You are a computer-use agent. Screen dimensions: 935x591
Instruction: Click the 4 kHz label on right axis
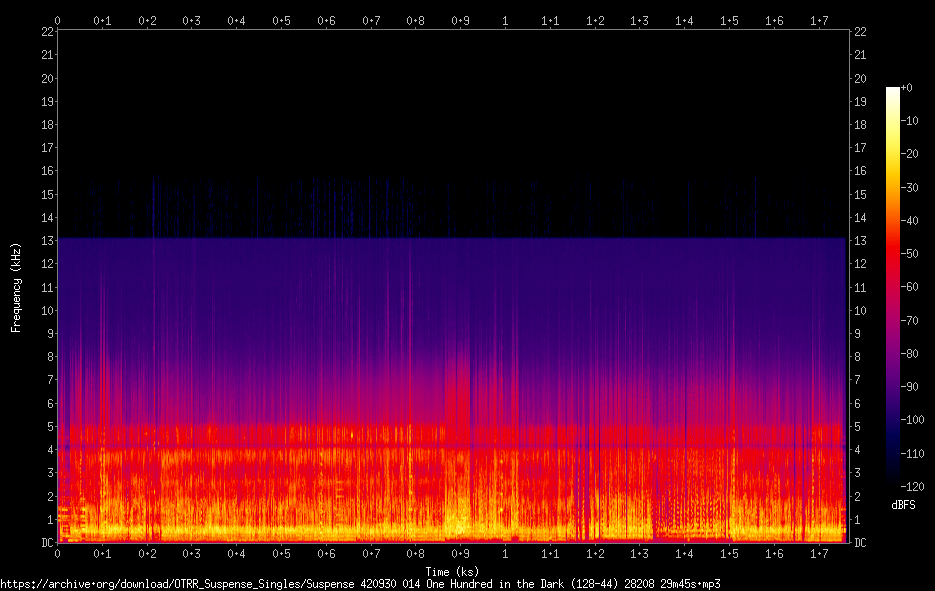pyautogui.click(x=857, y=450)
